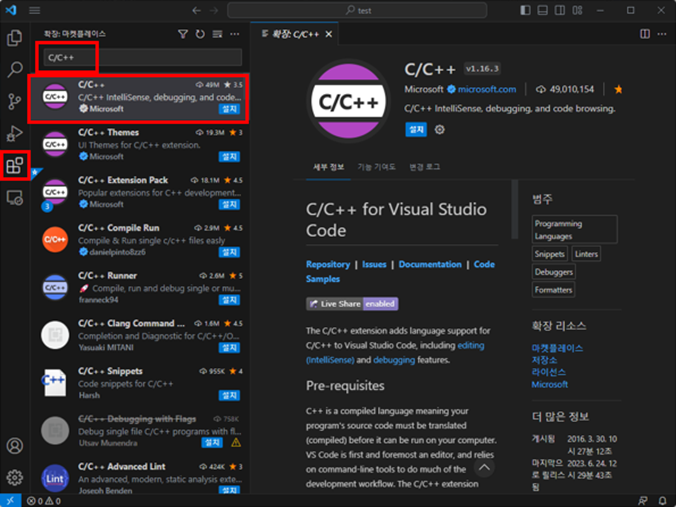Toggle secondary side bar layout icon

(560, 10)
